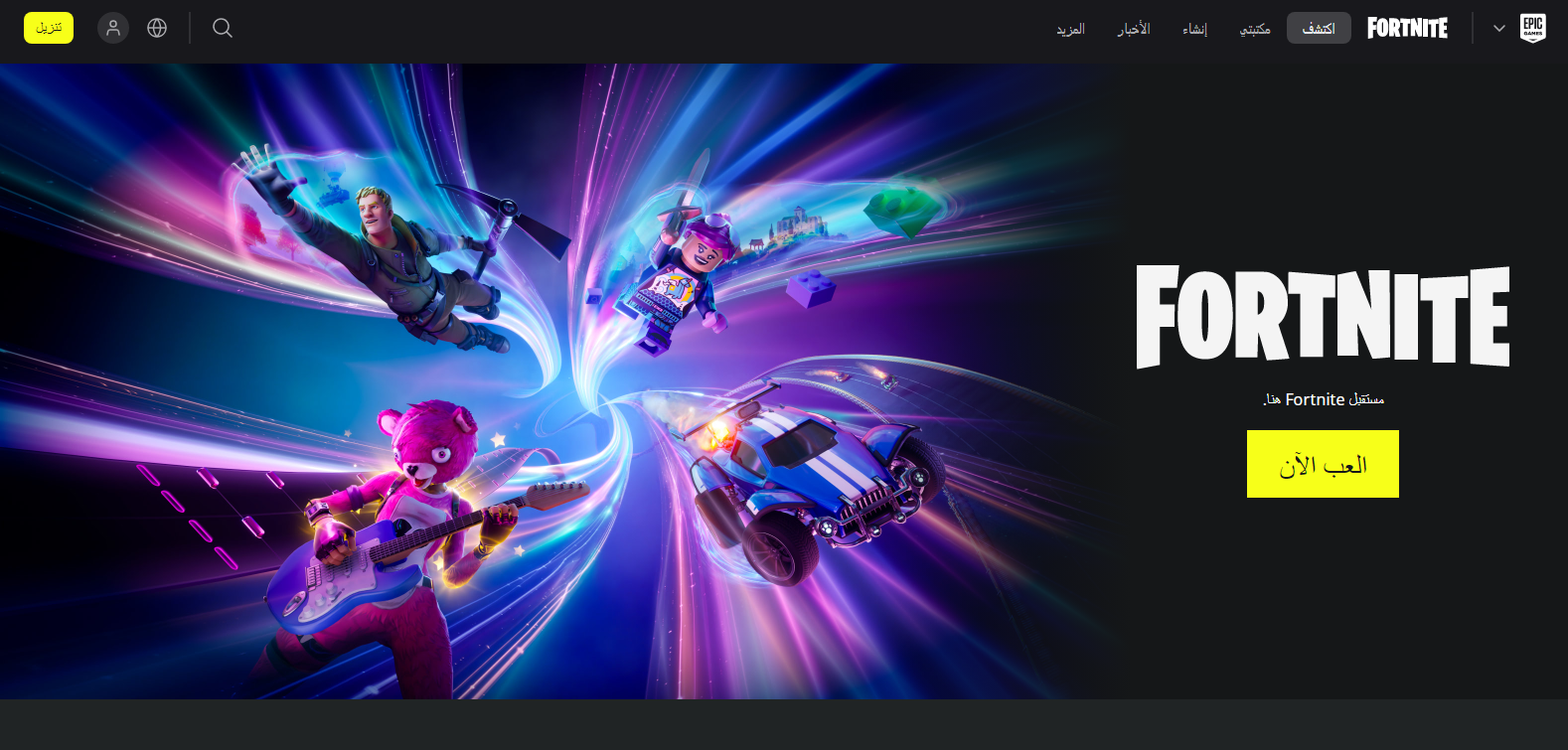Viewport: 1568px width, 750px height.
Task: Click the Fortnite logo in the navigation bar
Action: coord(1407,28)
